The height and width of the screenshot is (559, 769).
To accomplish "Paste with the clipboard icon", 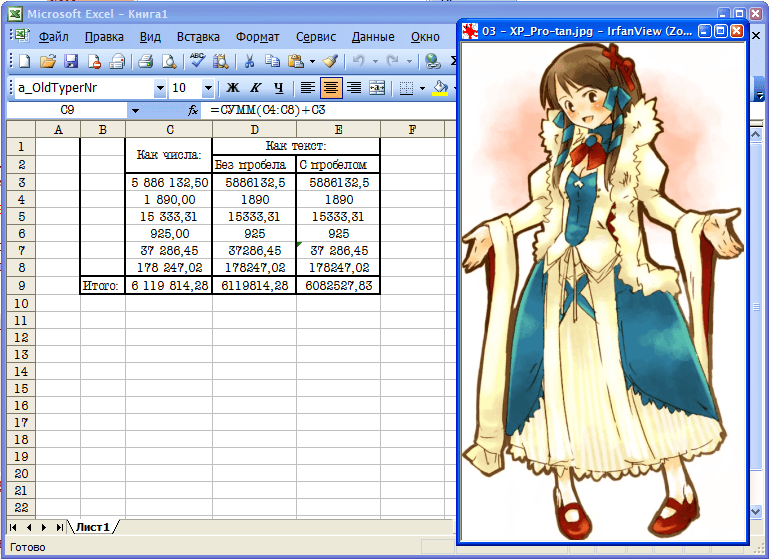I will tap(296, 61).
